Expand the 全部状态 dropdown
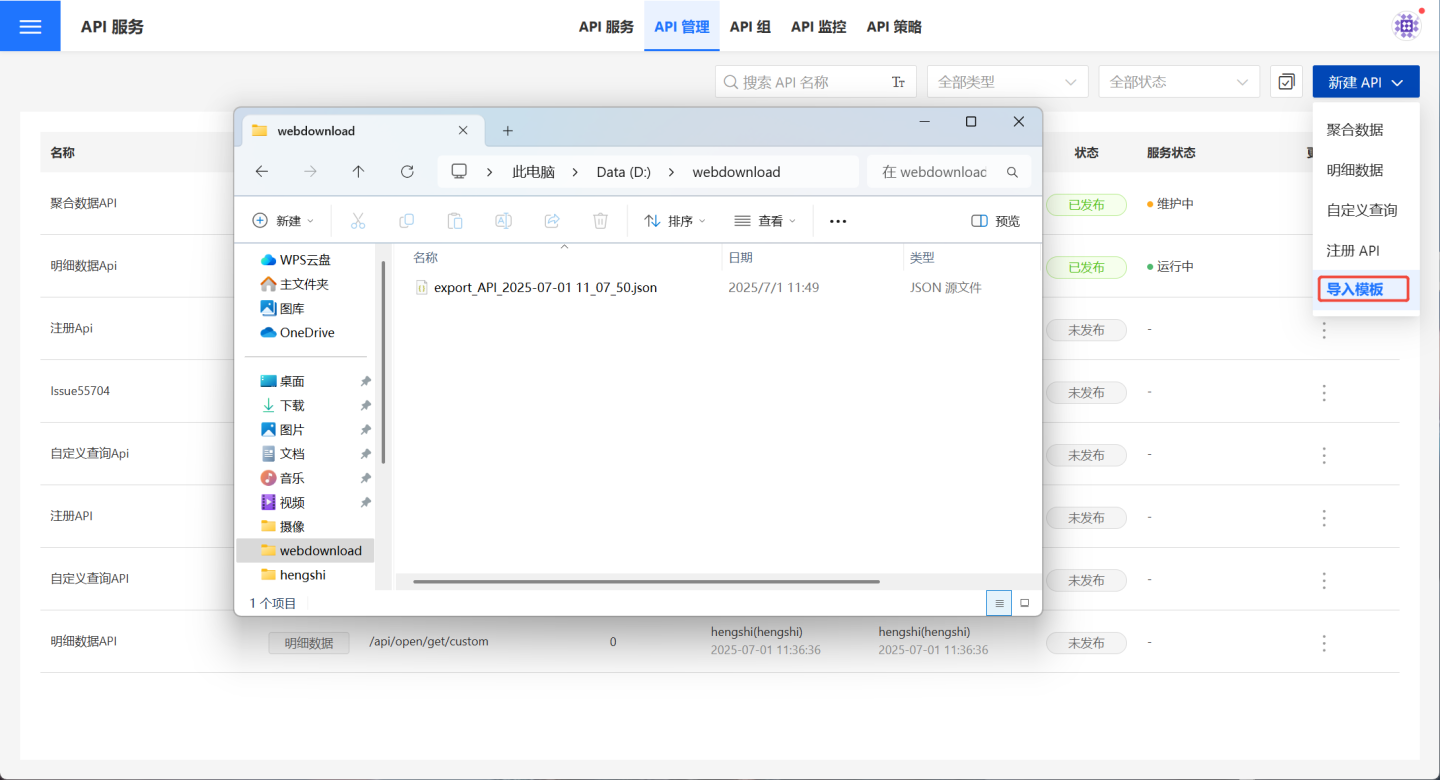 coord(1178,82)
